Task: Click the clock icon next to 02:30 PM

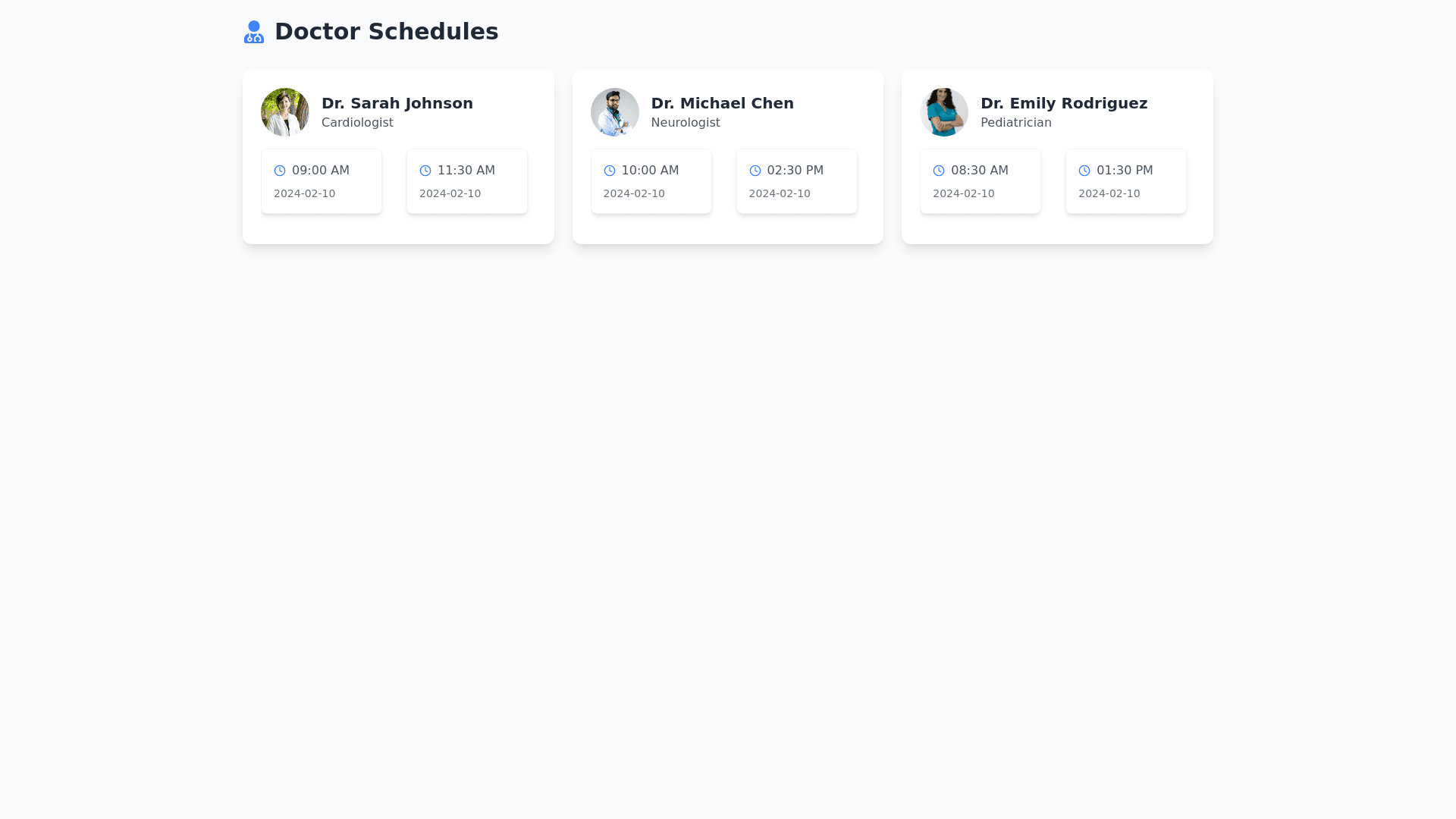Action: tap(755, 171)
